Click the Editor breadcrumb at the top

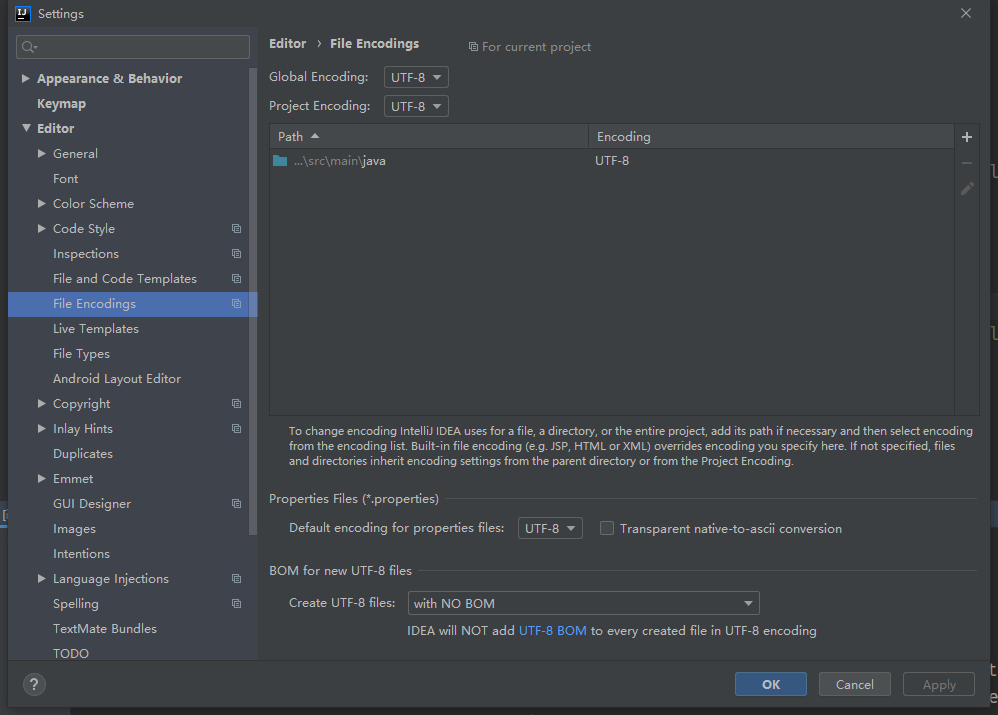(287, 43)
